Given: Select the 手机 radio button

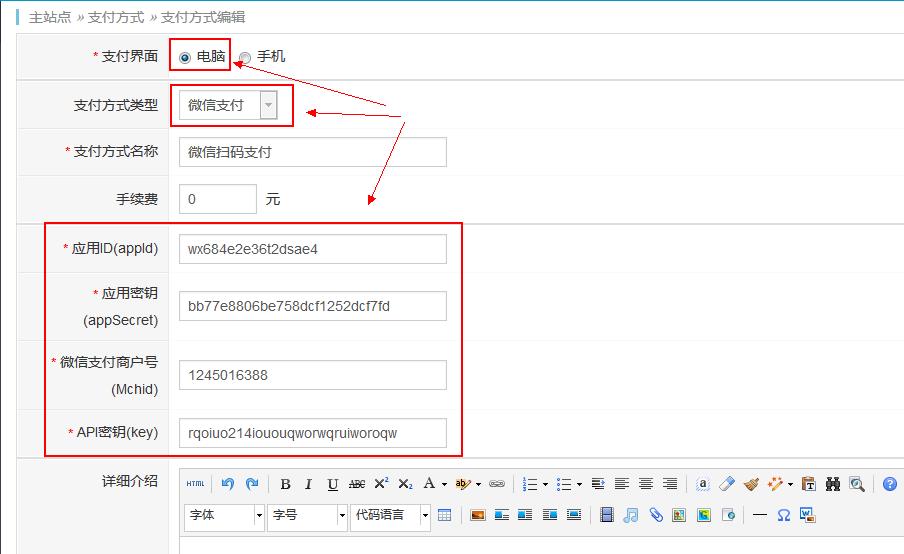Looking at the screenshot, I should click(245, 57).
